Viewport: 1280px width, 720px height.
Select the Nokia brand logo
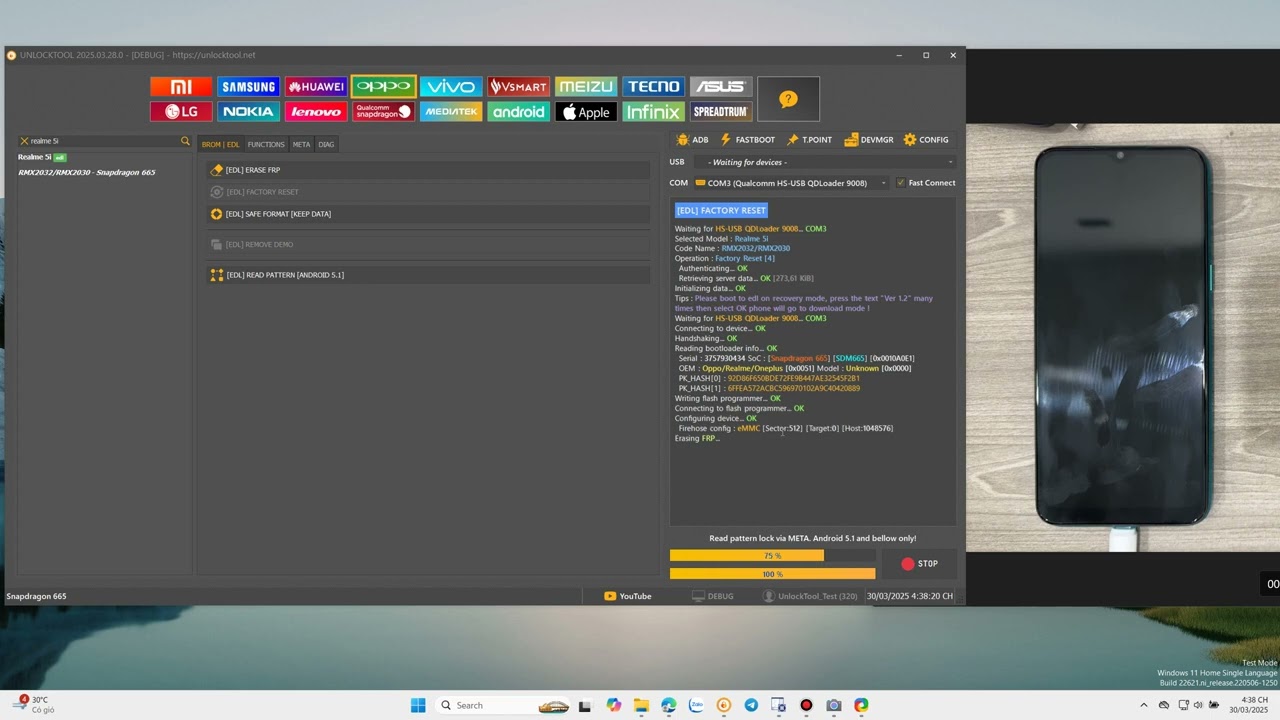(249, 112)
